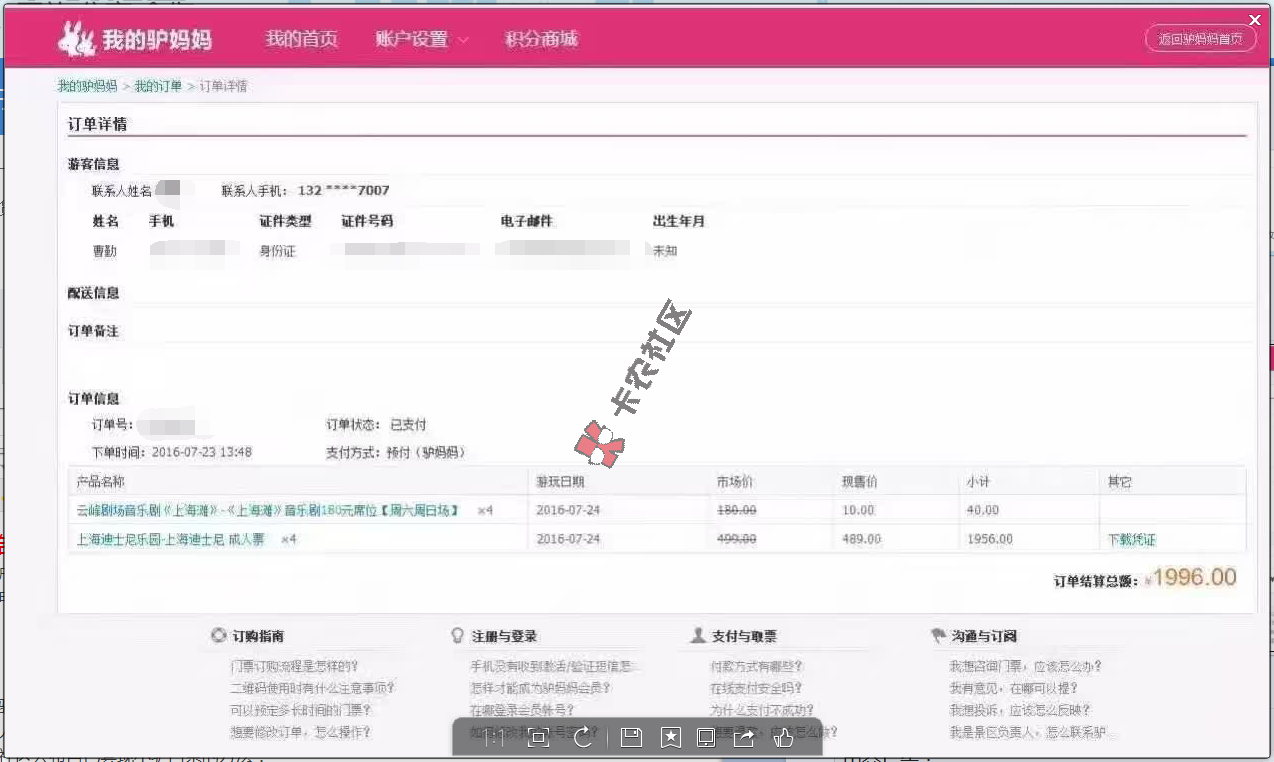
Task: Open the 云峰剧场音乐剧《上海滩》 product link
Action: coord(267,510)
